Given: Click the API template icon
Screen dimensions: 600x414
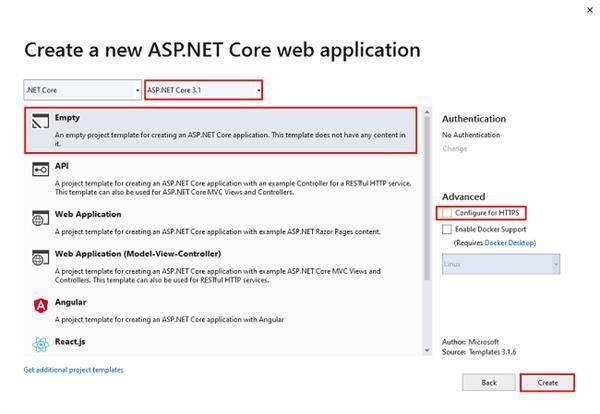Looking at the screenshot, I should pyautogui.click(x=39, y=171).
